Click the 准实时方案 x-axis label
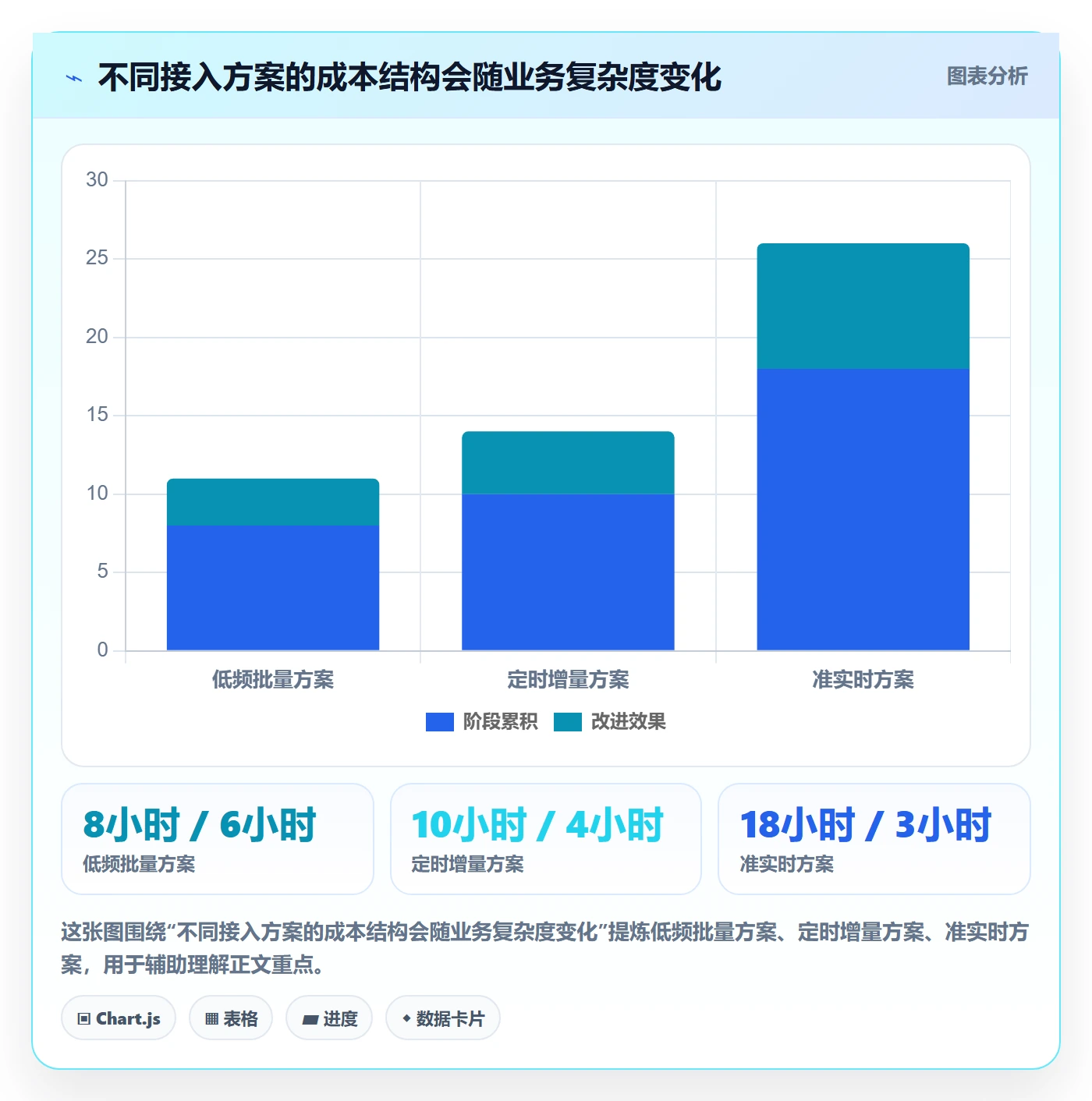The image size is (1092, 1101). click(863, 680)
